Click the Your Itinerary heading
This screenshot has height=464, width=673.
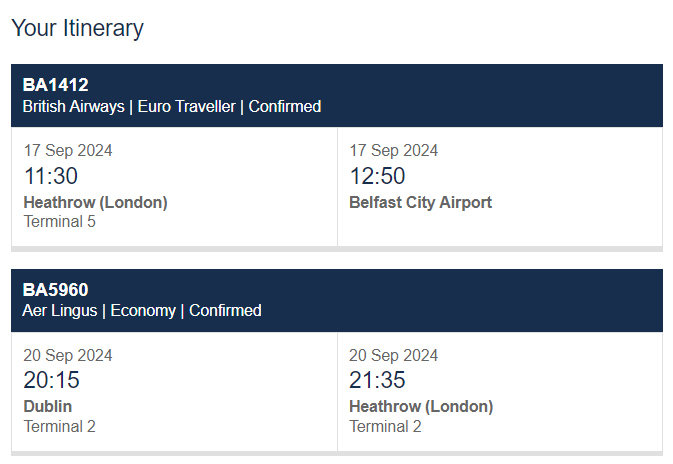coord(77,28)
